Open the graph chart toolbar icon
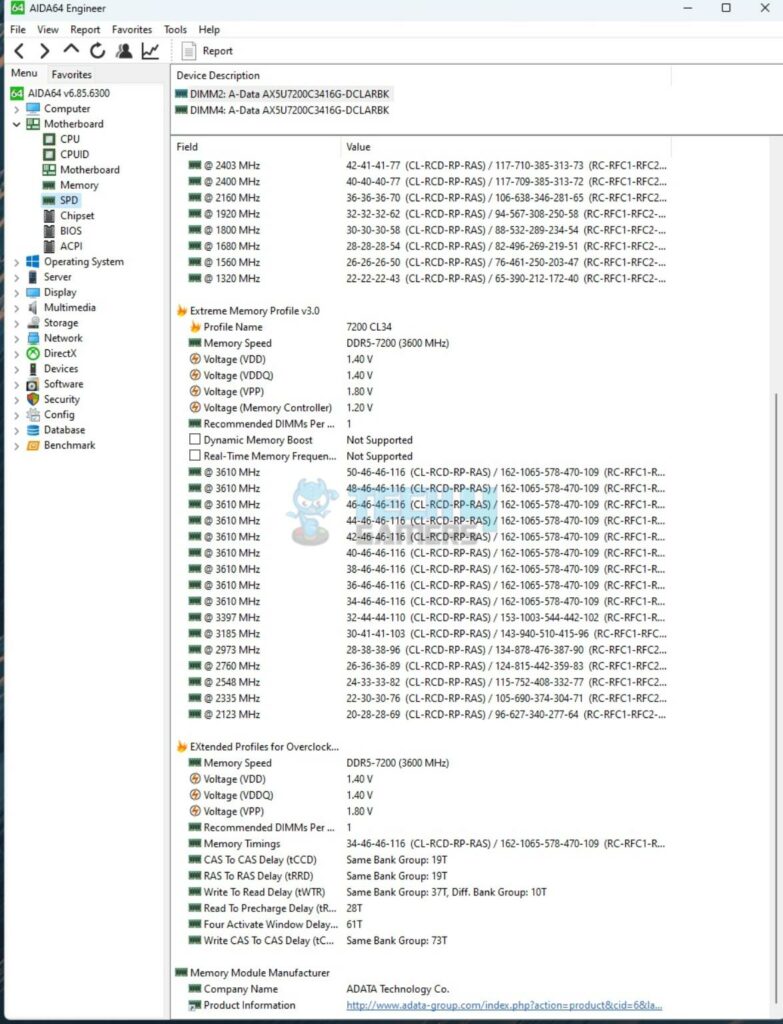This screenshot has height=1024, width=783. [x=150, y=51]
